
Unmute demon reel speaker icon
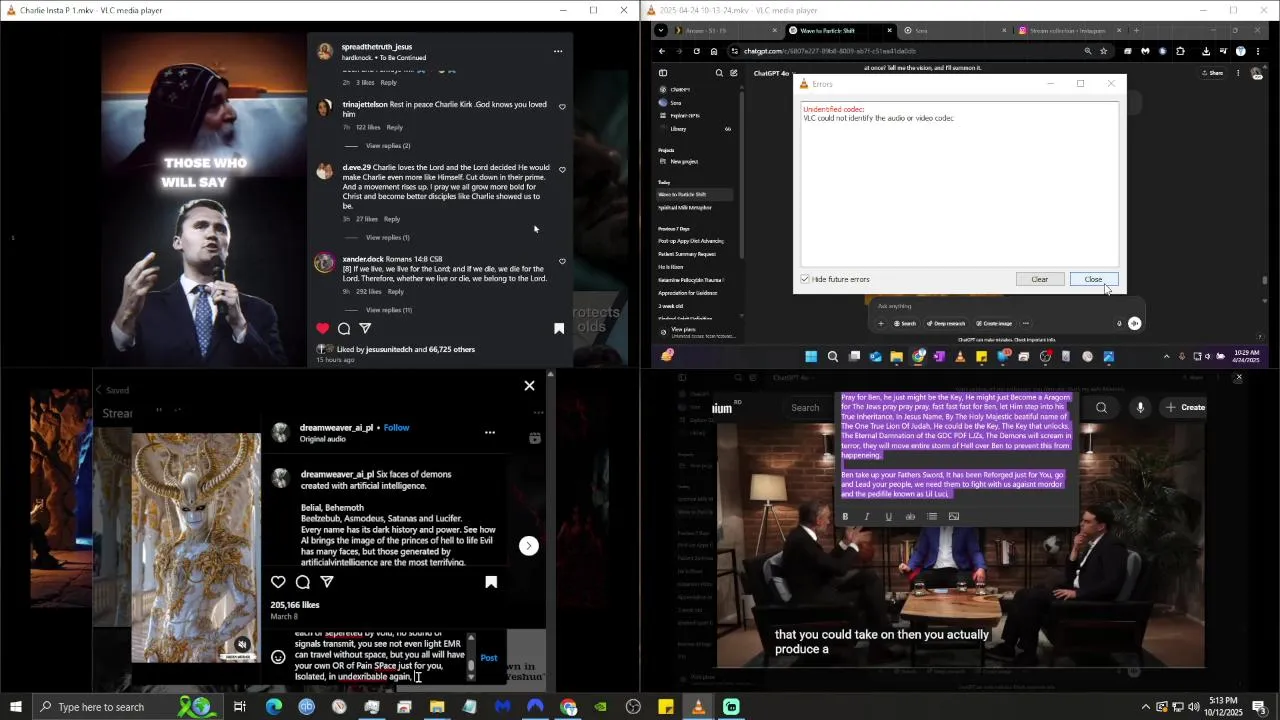coord(242,645)
